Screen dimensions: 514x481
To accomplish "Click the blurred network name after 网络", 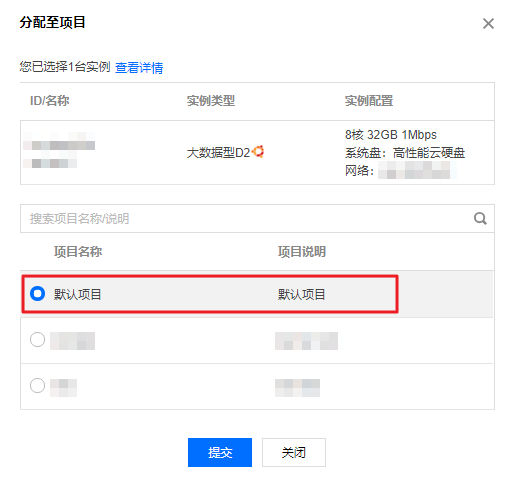I will [x=417, y=170].
